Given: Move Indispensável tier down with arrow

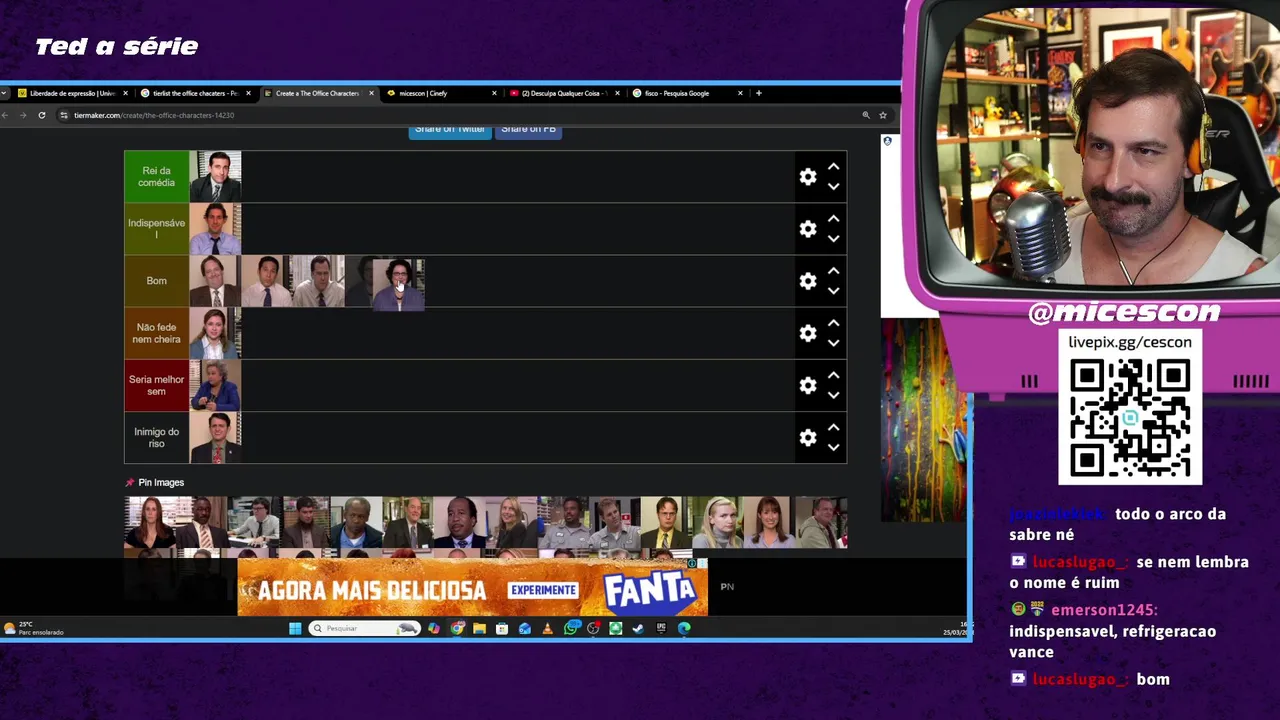Looking at the screenshot, I should click(833, 239).
